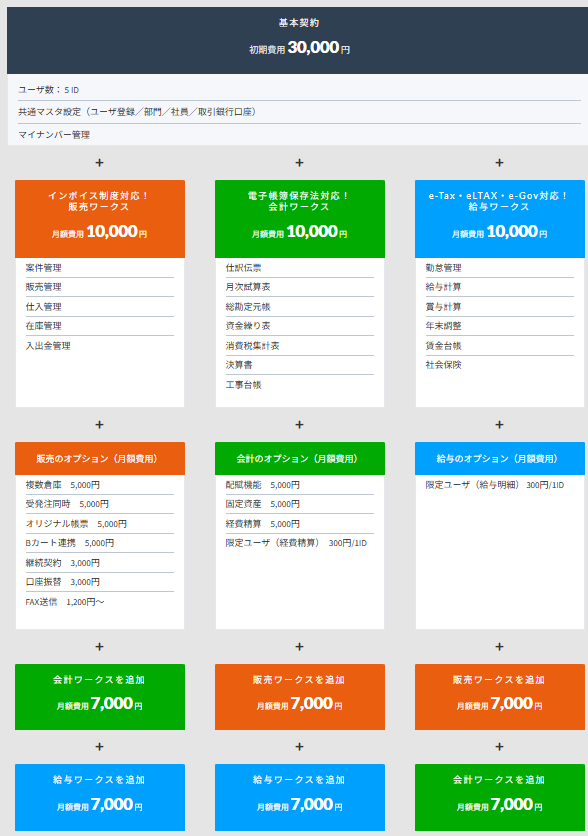Click the plus sign above 会計のオプション header
The height and width of the screenshot is (836, 588).
pyautogui.click(x=300, y=425)
